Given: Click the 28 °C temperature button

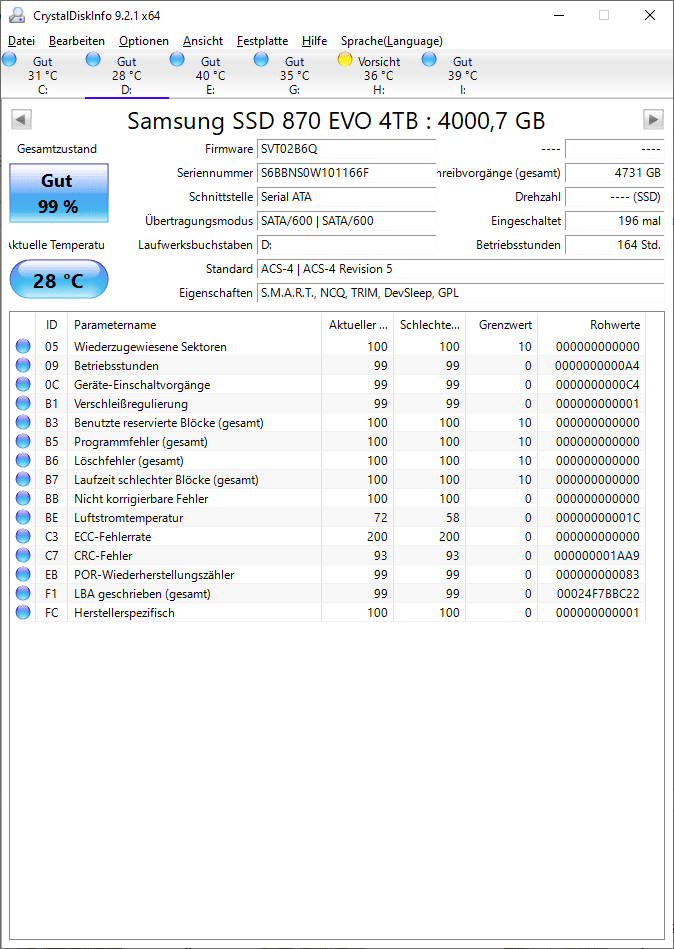Looking at the screenshot, I should click(59, 279).
